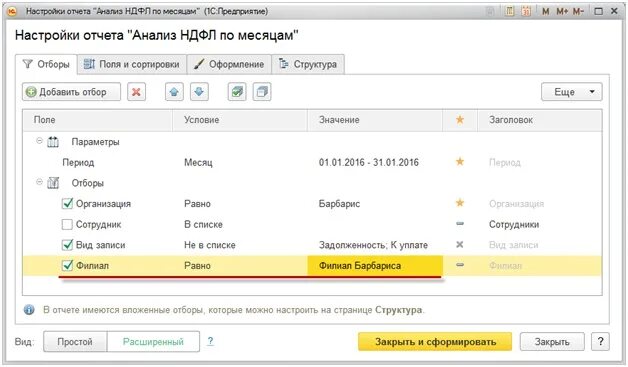The height and width of the screenshot is (367, 628).
Task: Click the star icon in Период row
Action: tap(460, 161)
